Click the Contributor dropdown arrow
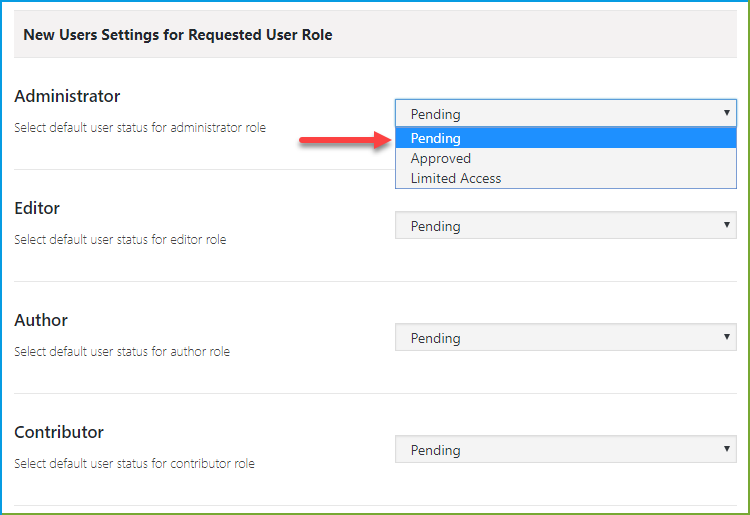750x515 pixels. point(727,450)
